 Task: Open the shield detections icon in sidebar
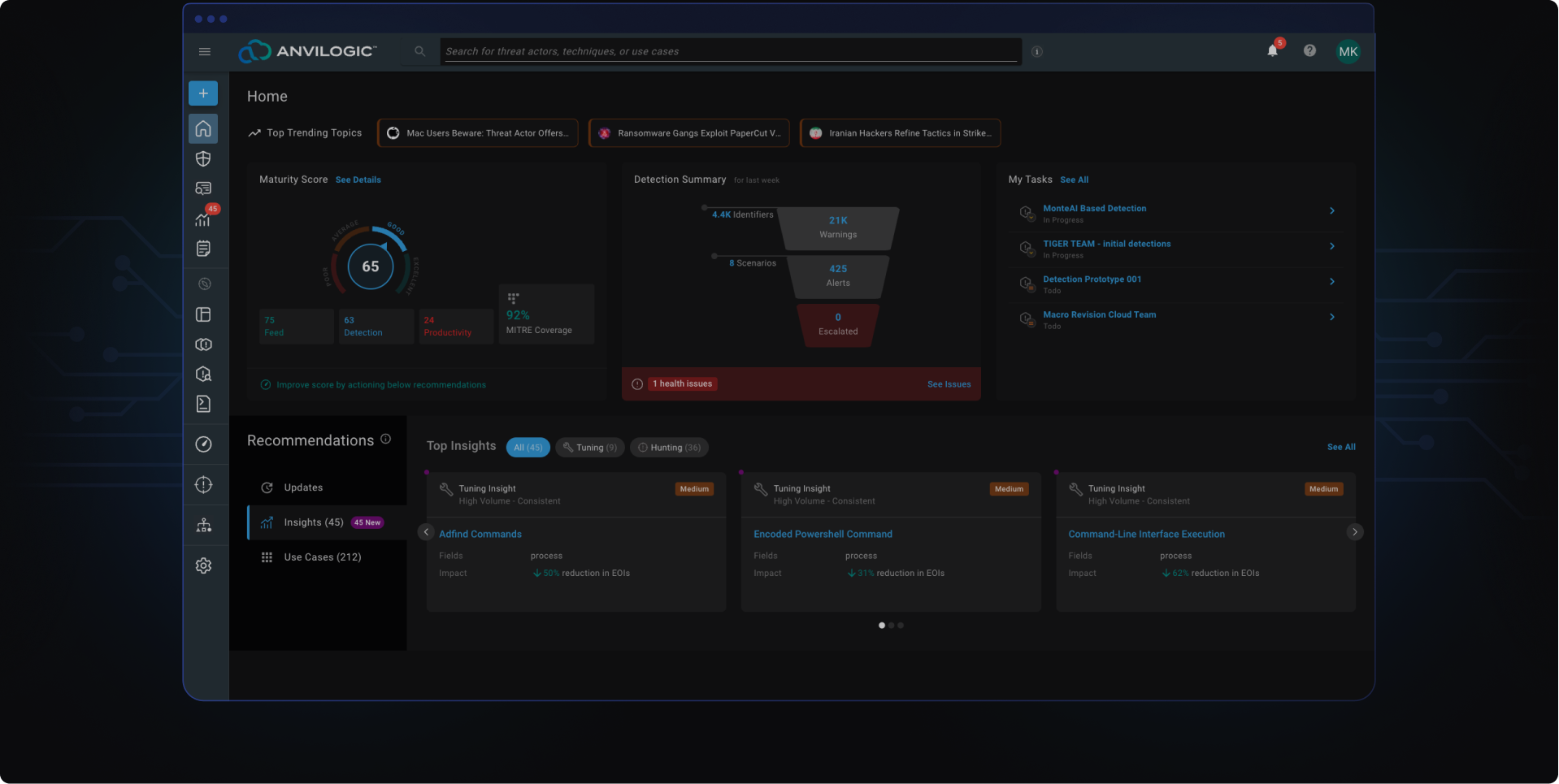203,158
